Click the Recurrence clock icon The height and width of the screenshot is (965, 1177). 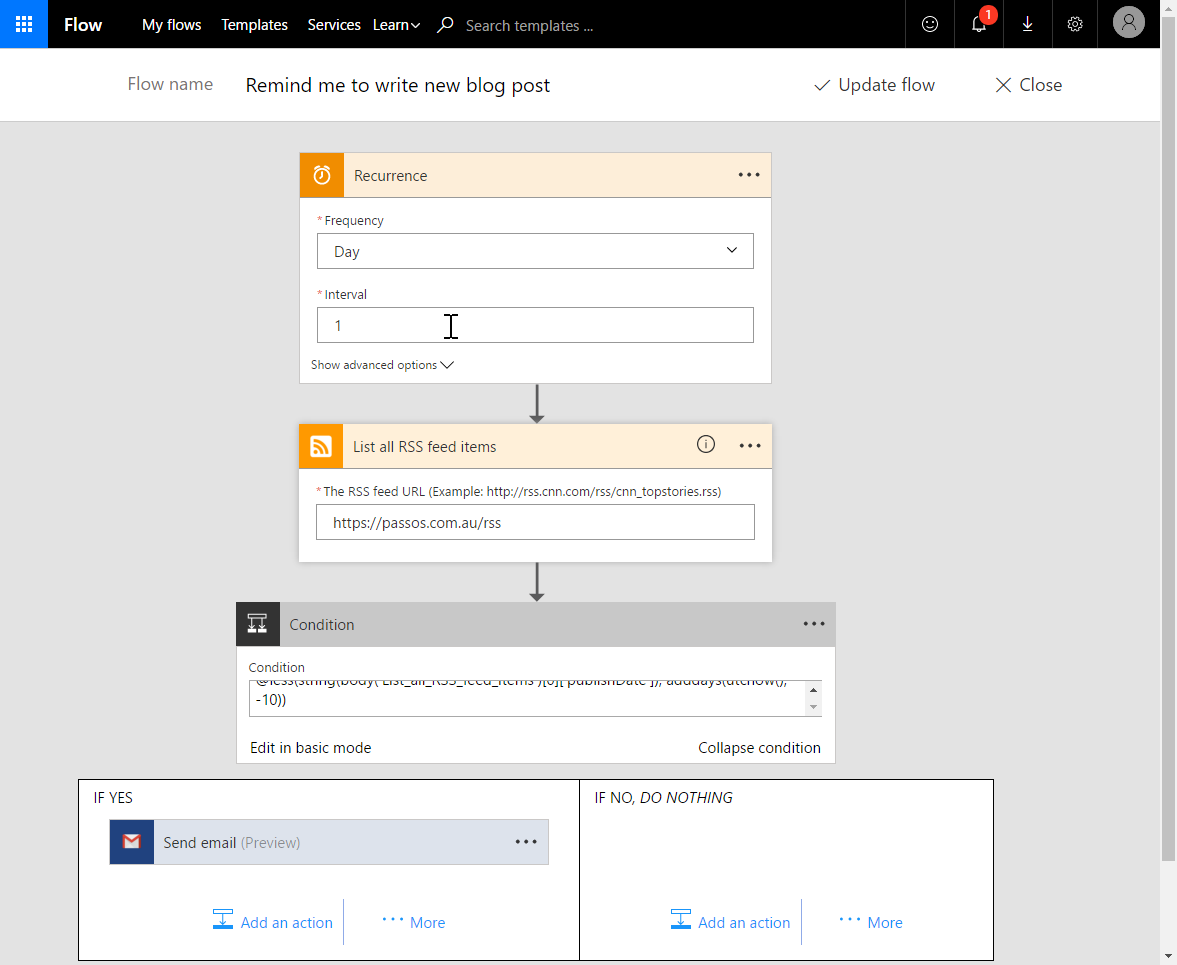322,175
